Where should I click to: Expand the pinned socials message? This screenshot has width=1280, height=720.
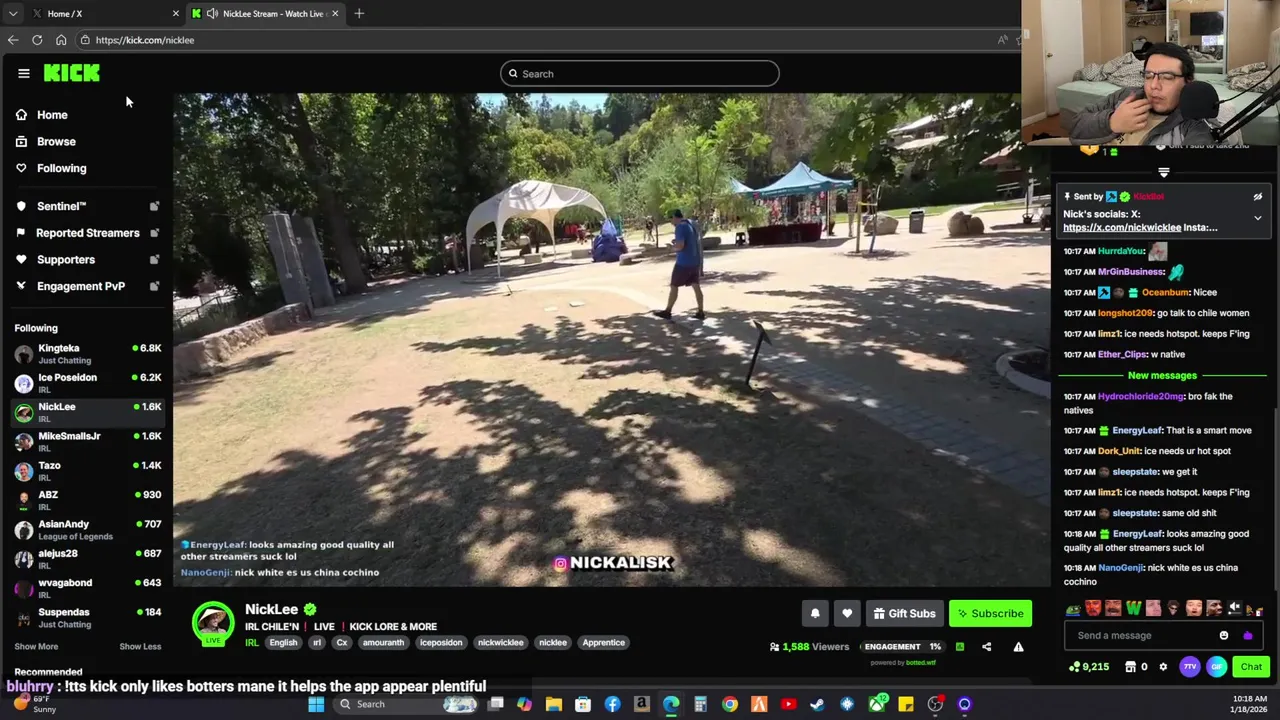[x=1258, y=218]
